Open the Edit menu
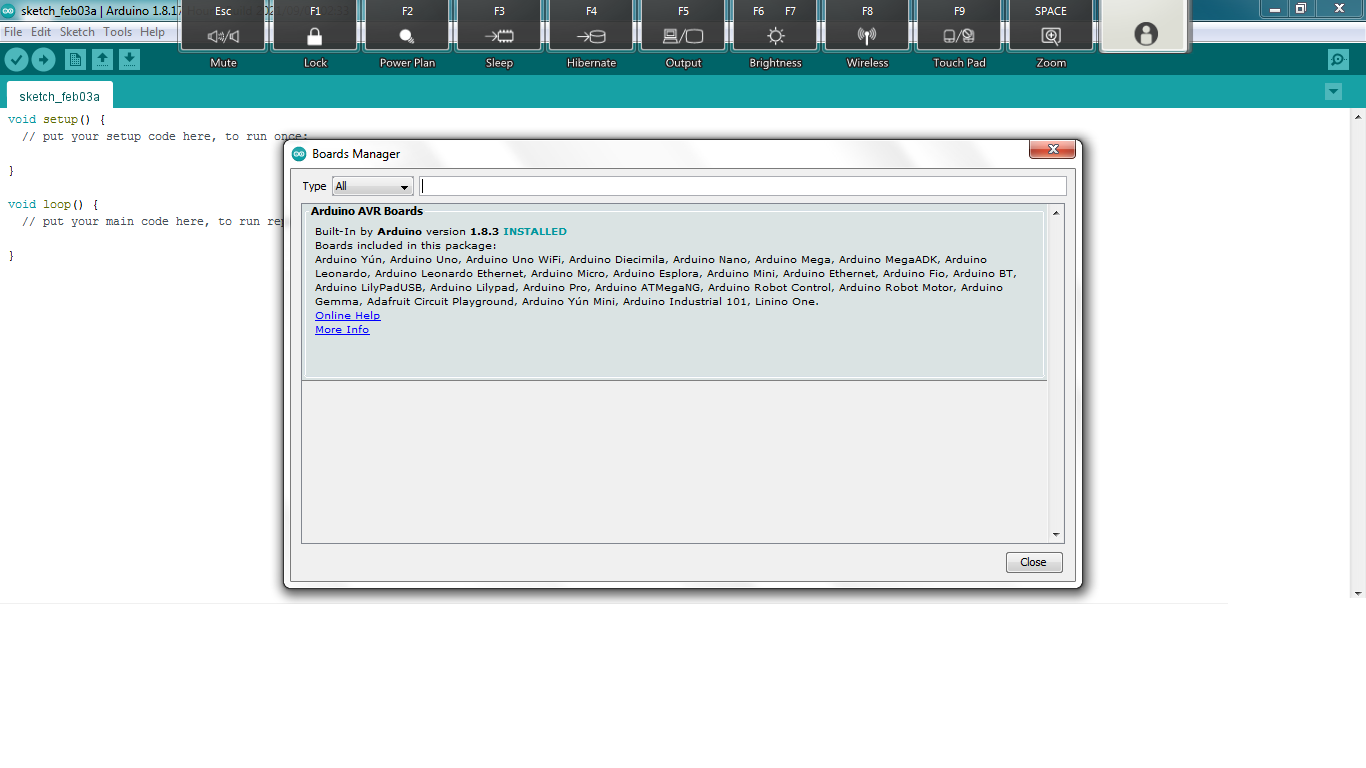The image size is (1366, 768). (41, 32)
